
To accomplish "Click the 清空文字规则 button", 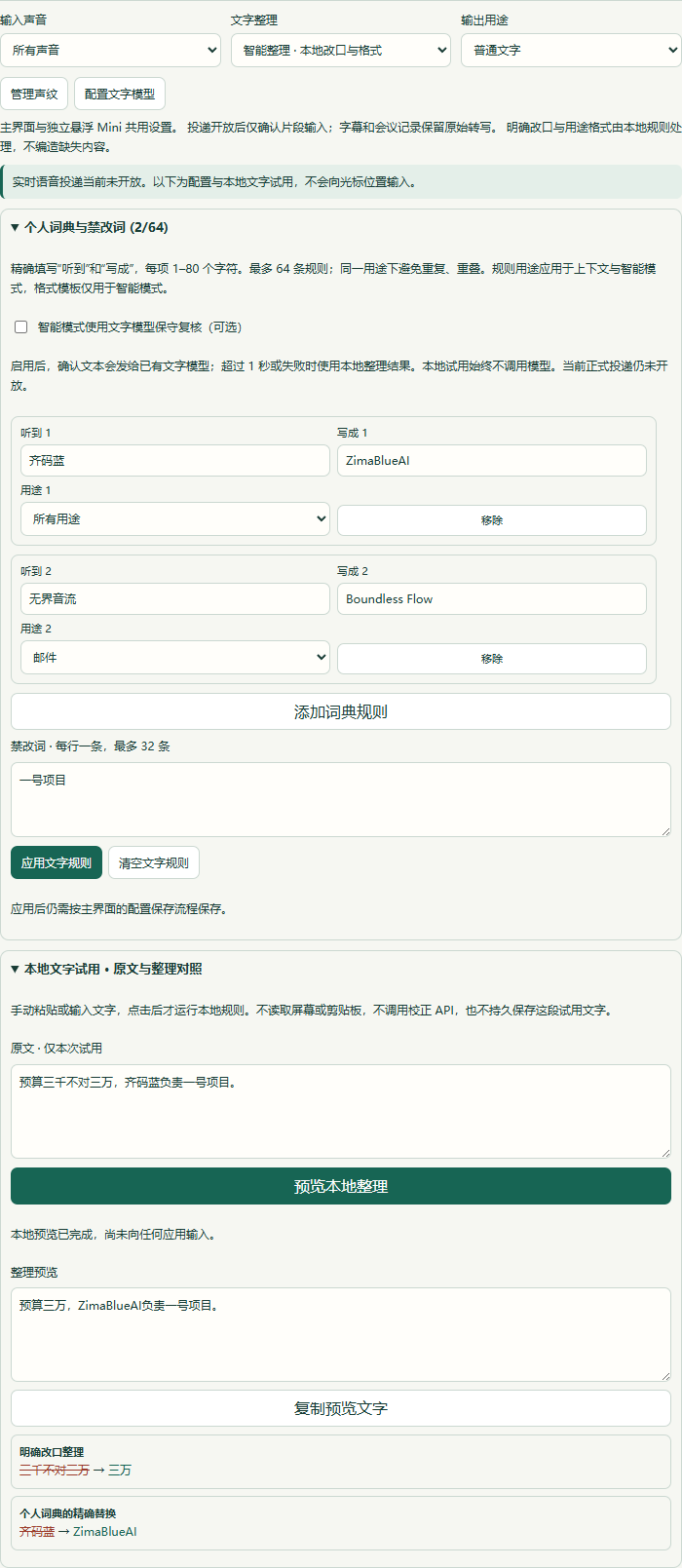I will point(154,862).
